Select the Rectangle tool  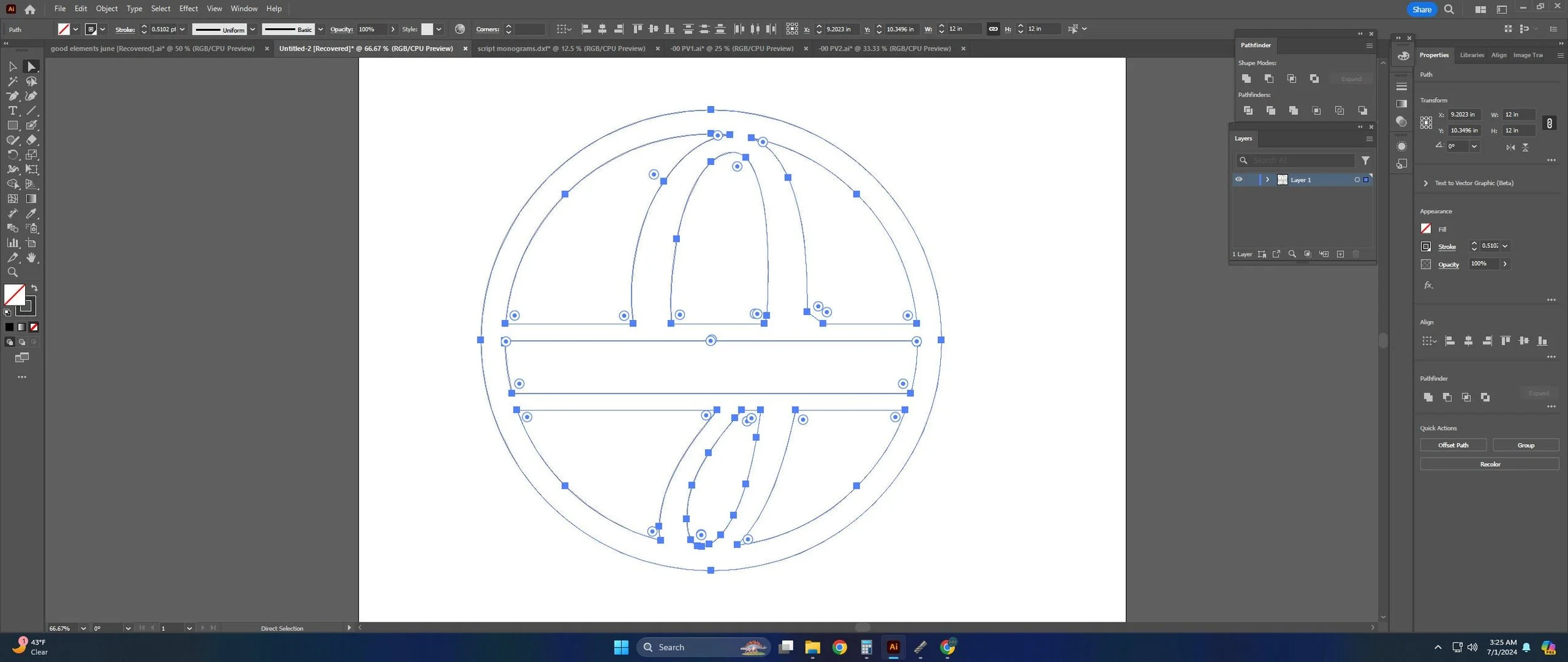click(13, 125)
